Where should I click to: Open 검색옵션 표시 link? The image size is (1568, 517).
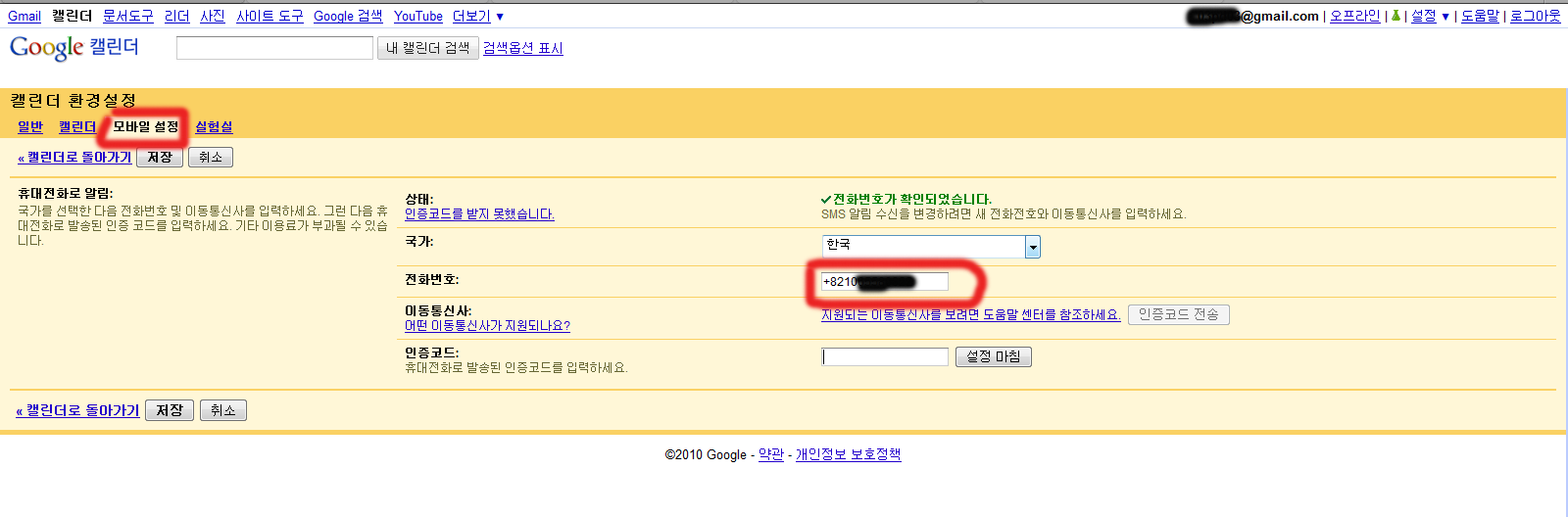pyautogui.click(x=523, y=48)
